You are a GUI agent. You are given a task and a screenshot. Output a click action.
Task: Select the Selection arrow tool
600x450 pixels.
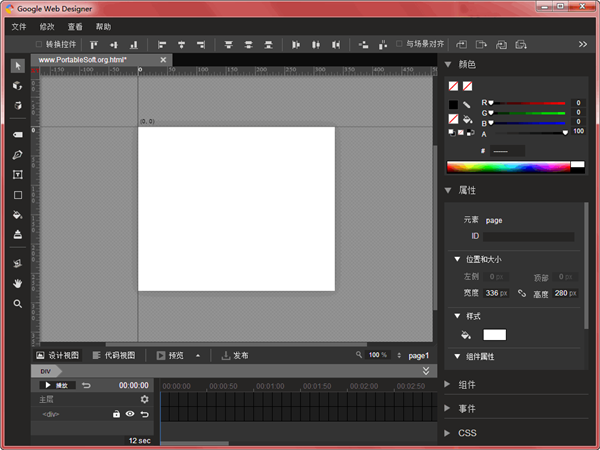pyautogui.click(x=18, y=66)
